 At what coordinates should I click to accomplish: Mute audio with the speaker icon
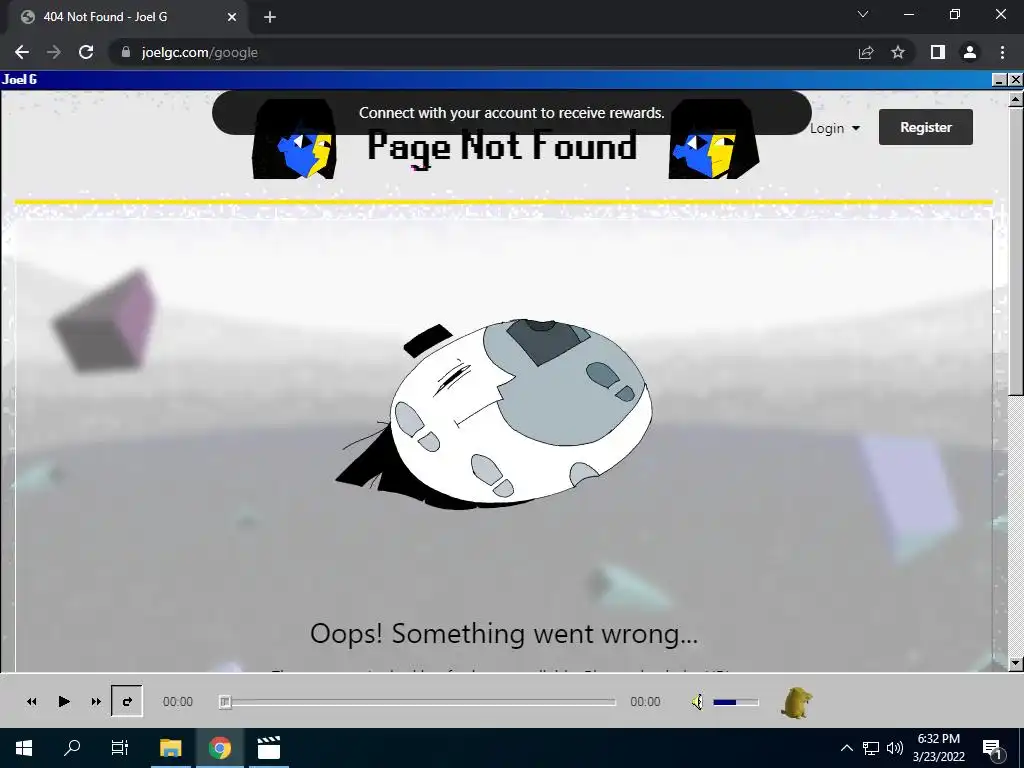(697, 702)
